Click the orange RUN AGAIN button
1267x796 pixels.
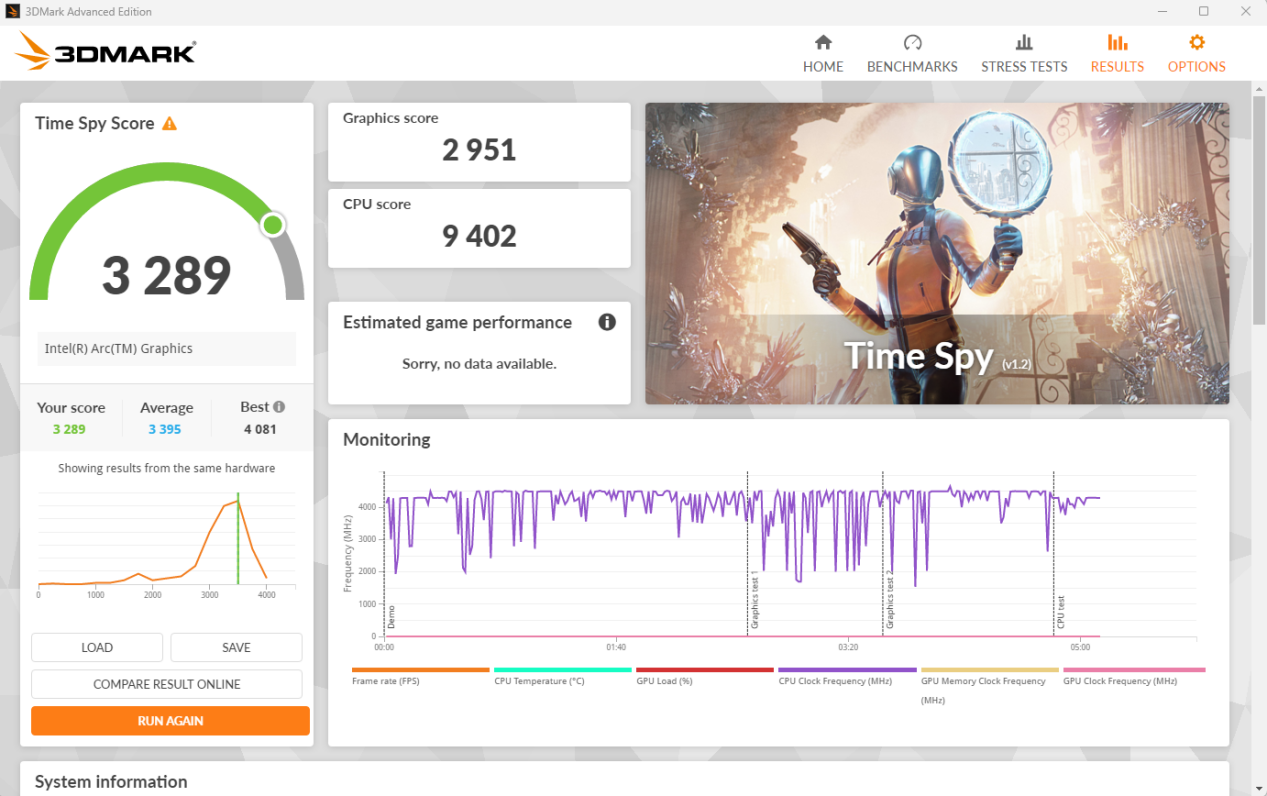[x=170, y=721]
